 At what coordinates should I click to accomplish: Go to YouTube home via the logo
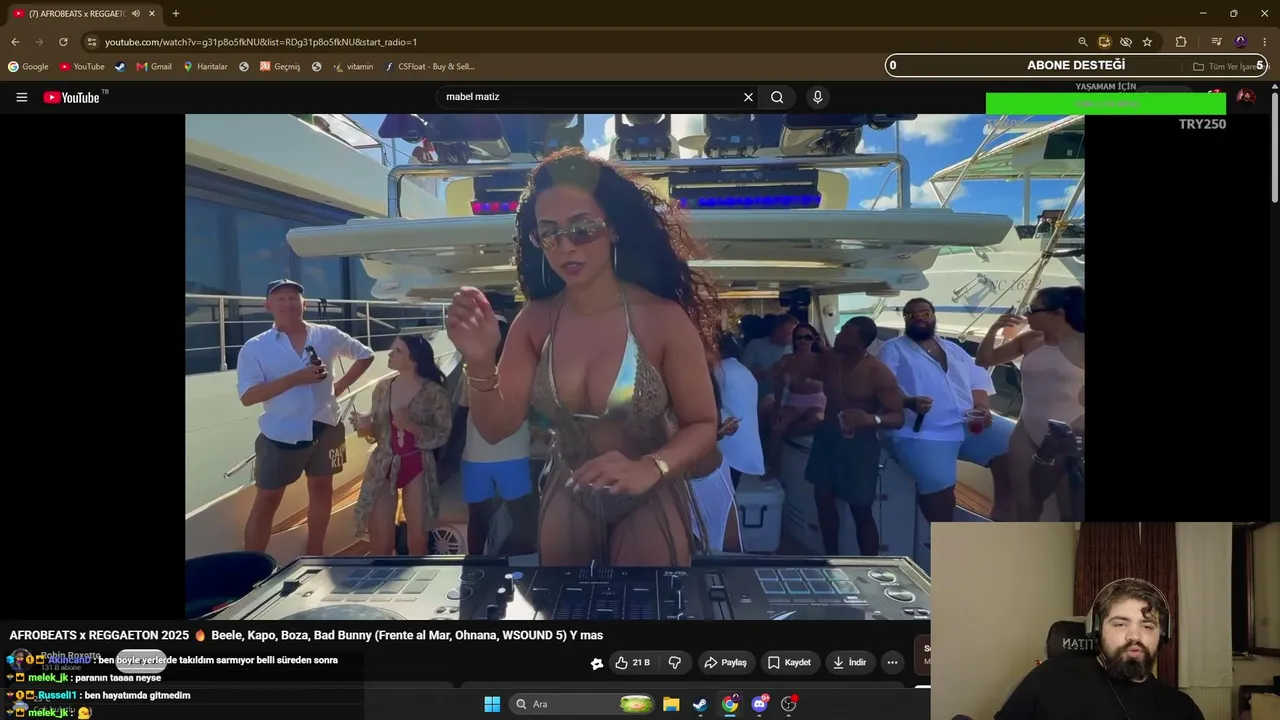click(x=72, y=97)
